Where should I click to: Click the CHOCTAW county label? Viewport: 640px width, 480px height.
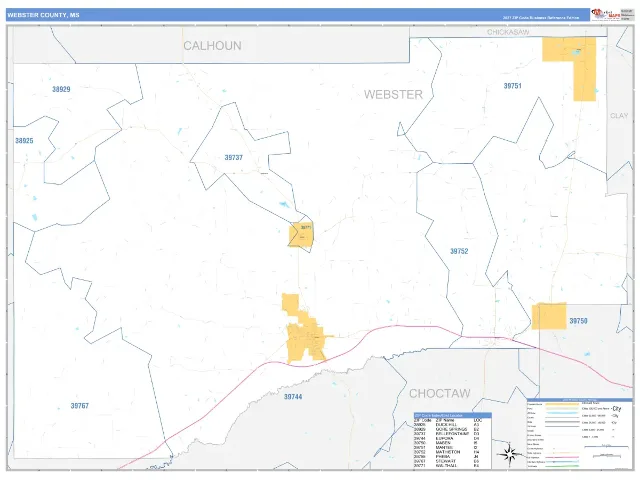click(x=440, y=393)
